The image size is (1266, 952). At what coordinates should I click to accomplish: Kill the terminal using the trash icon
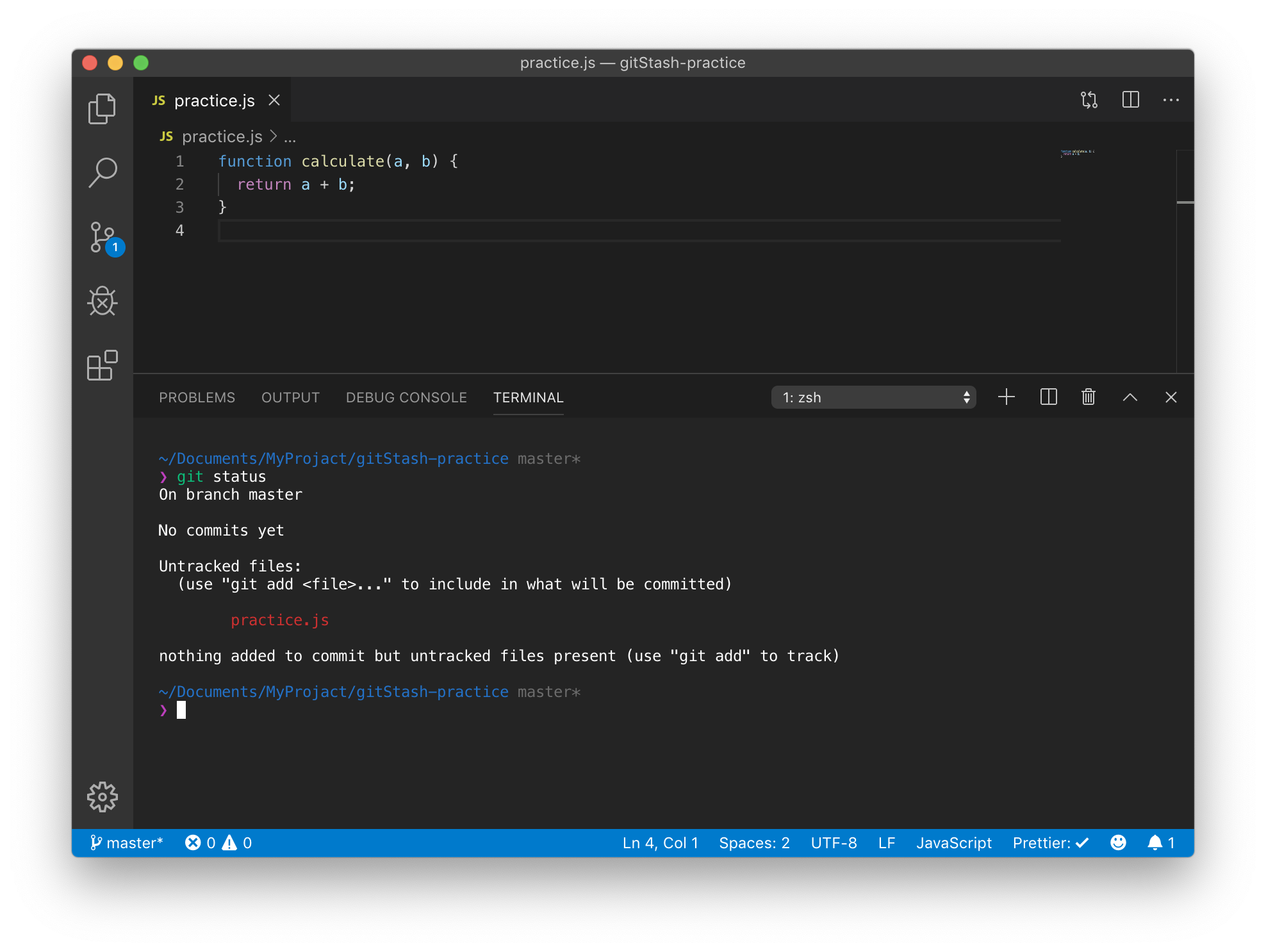[x=1088, y=397]
